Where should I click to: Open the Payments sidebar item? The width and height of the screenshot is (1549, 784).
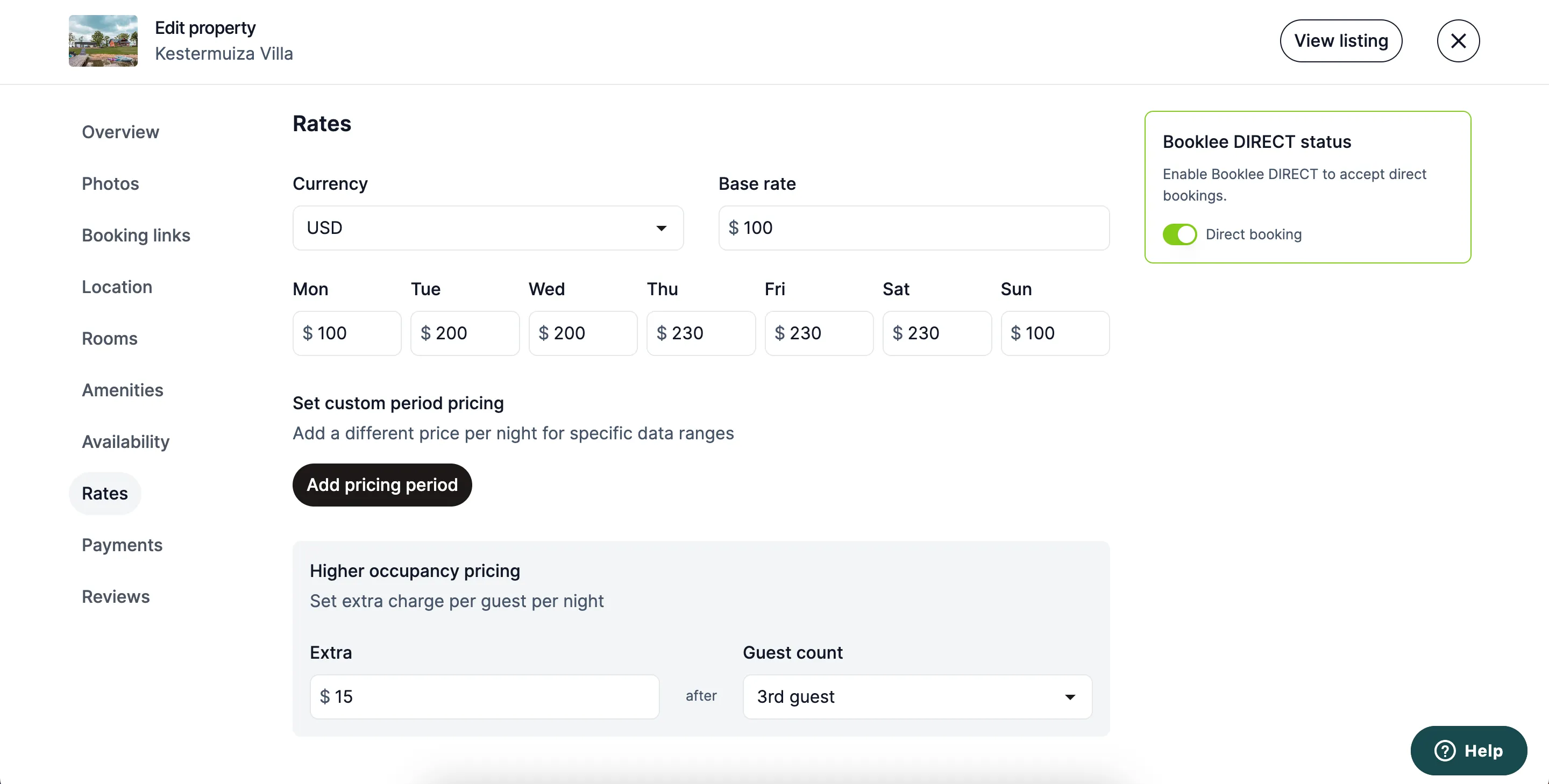point(122,545)
